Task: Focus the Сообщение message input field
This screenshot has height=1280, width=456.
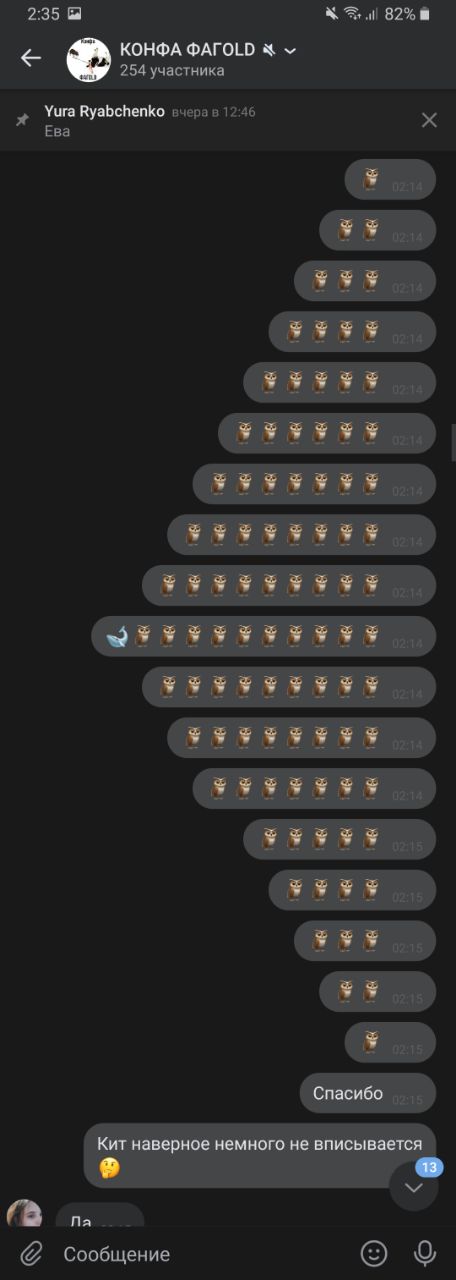Action: coord(200,1254)
